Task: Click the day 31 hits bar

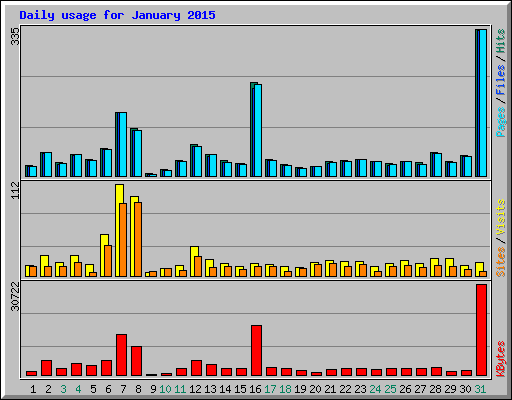Action: point(481,103)
